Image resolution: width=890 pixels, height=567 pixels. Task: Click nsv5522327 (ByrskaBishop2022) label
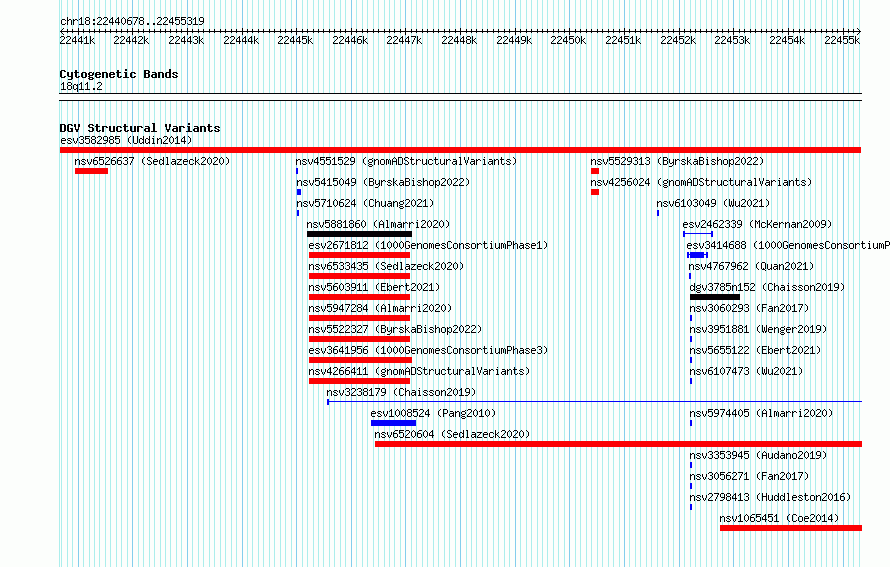click(x=395, y=329)
